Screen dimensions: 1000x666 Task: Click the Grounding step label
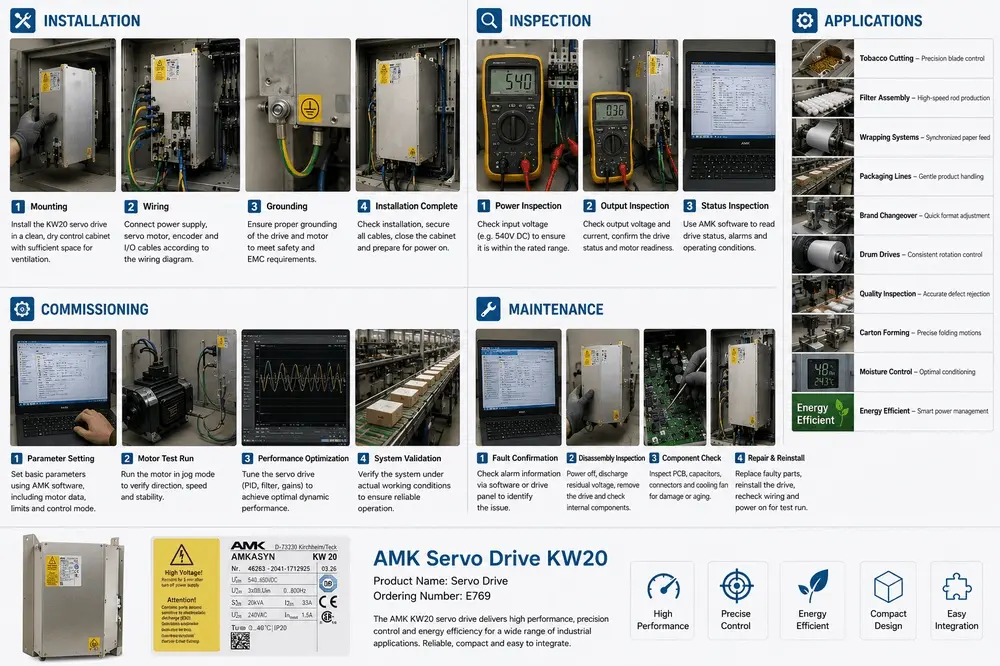[x=286, y=206]
